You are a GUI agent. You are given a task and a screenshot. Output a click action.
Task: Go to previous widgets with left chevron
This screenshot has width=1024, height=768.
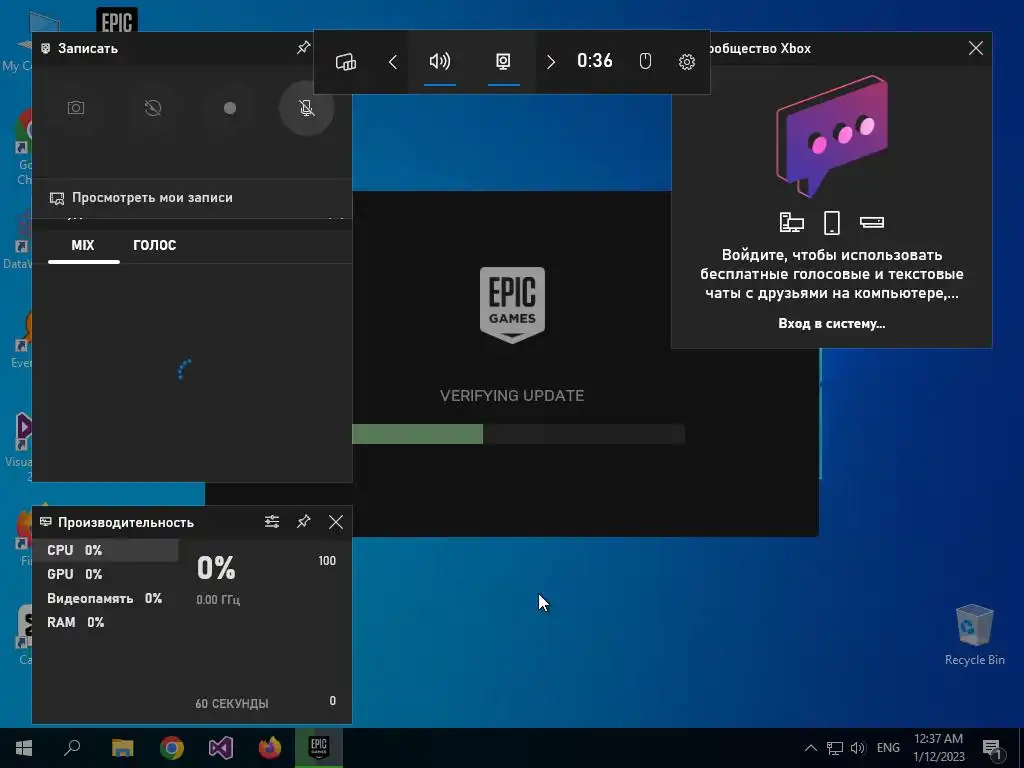[392, 62]
